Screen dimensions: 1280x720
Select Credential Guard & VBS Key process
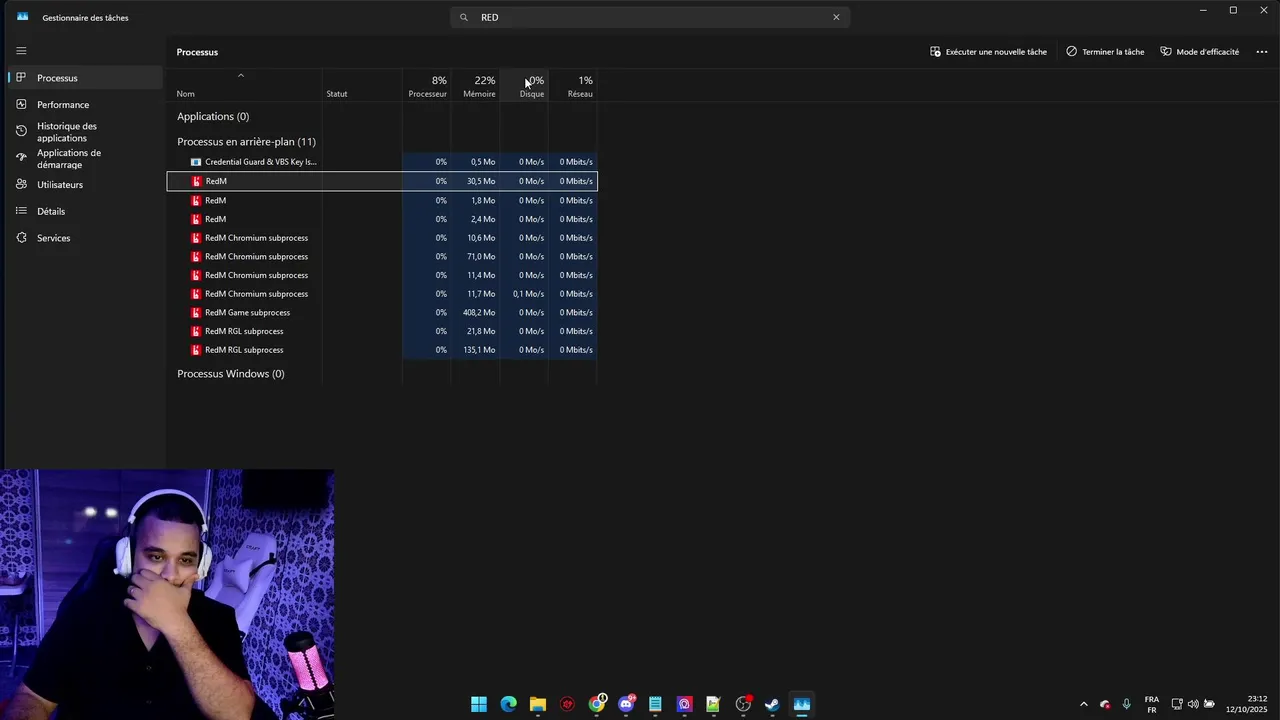tap(382, 162)
